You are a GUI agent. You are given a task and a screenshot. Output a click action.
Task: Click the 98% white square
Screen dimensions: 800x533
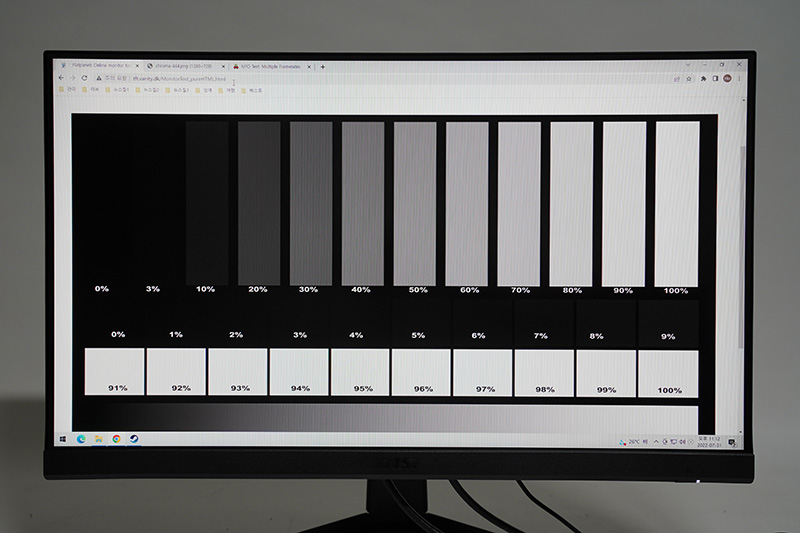[x=544, y=373]
